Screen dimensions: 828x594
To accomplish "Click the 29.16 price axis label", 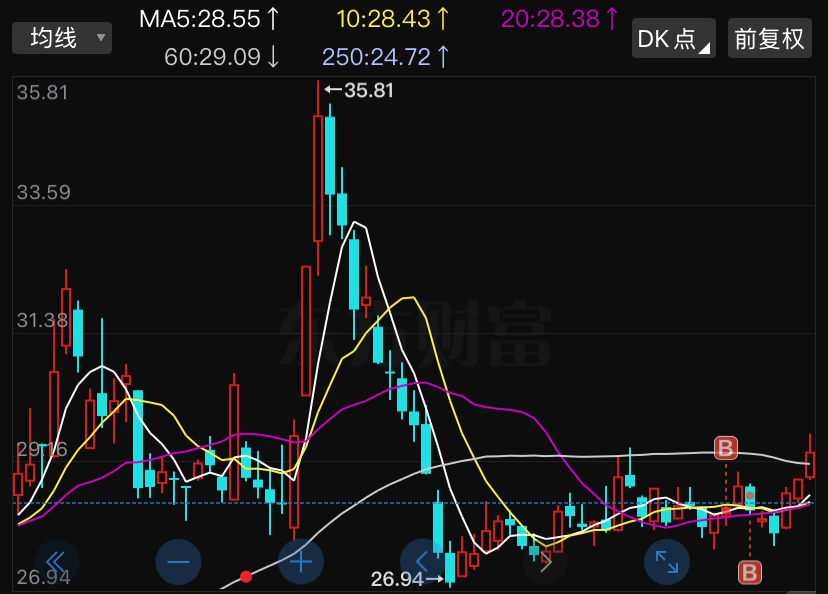I will (x=42, y=449).
